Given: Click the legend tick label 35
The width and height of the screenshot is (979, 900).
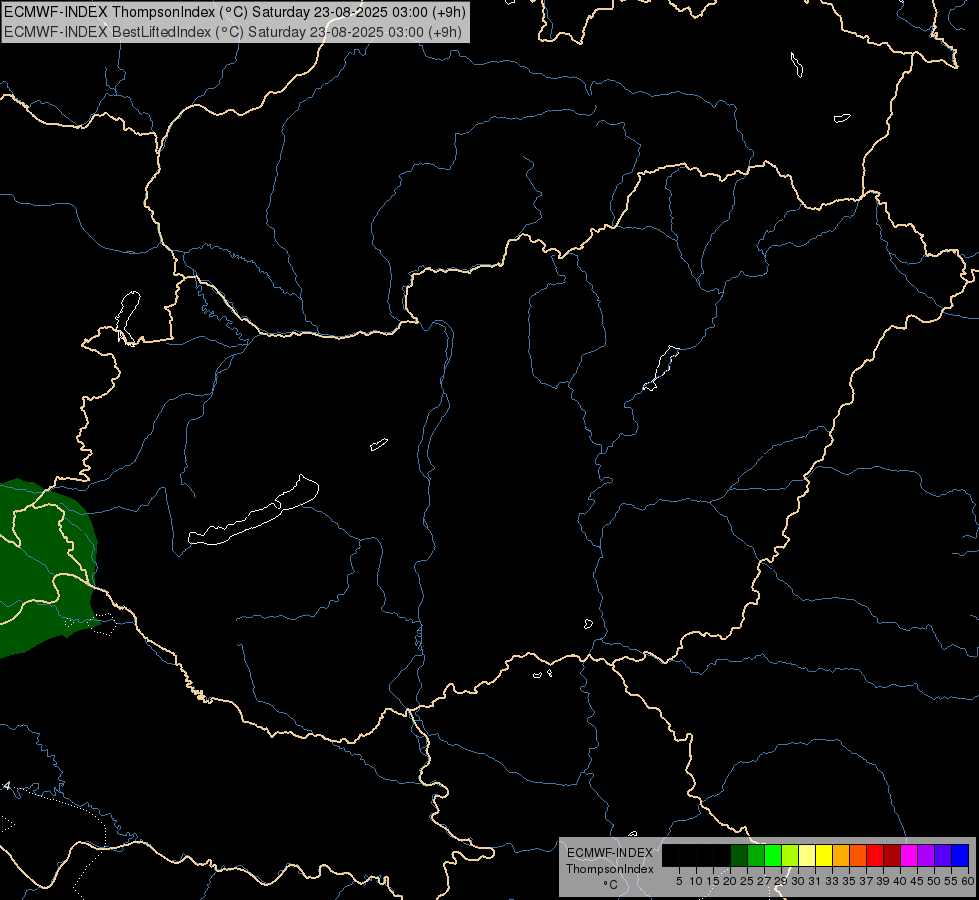Looking at the screenshot, I should (849, 881).
